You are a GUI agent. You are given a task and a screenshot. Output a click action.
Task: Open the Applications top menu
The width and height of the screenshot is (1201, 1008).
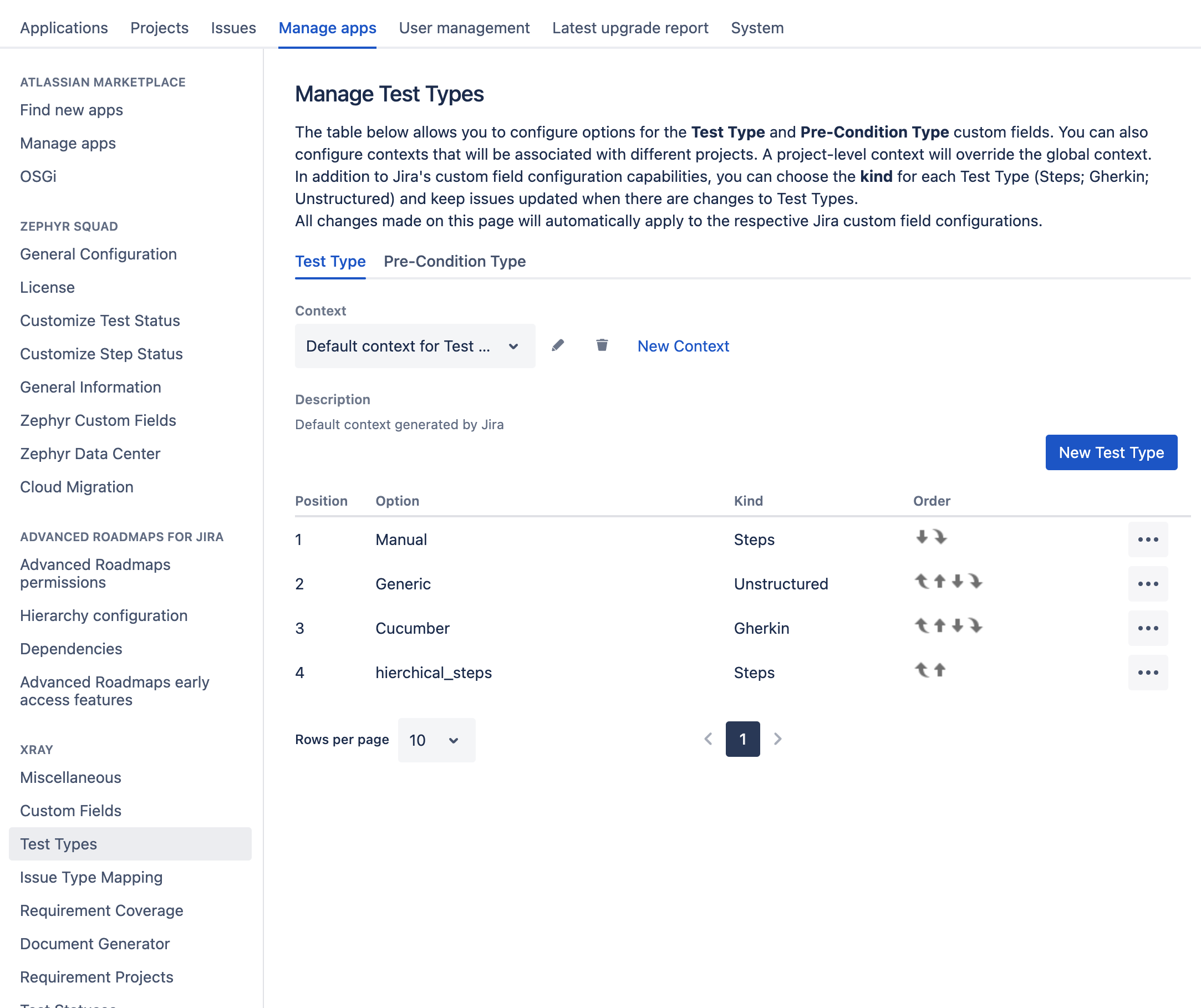tap(63, 27)
